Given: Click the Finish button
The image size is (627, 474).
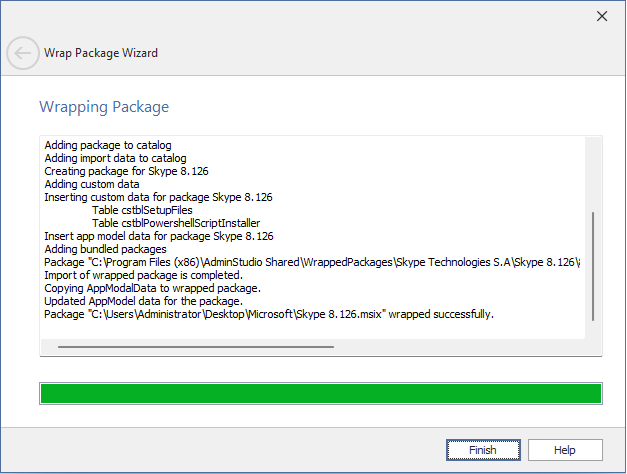Looking at the screenshot, I should point(482,450).
